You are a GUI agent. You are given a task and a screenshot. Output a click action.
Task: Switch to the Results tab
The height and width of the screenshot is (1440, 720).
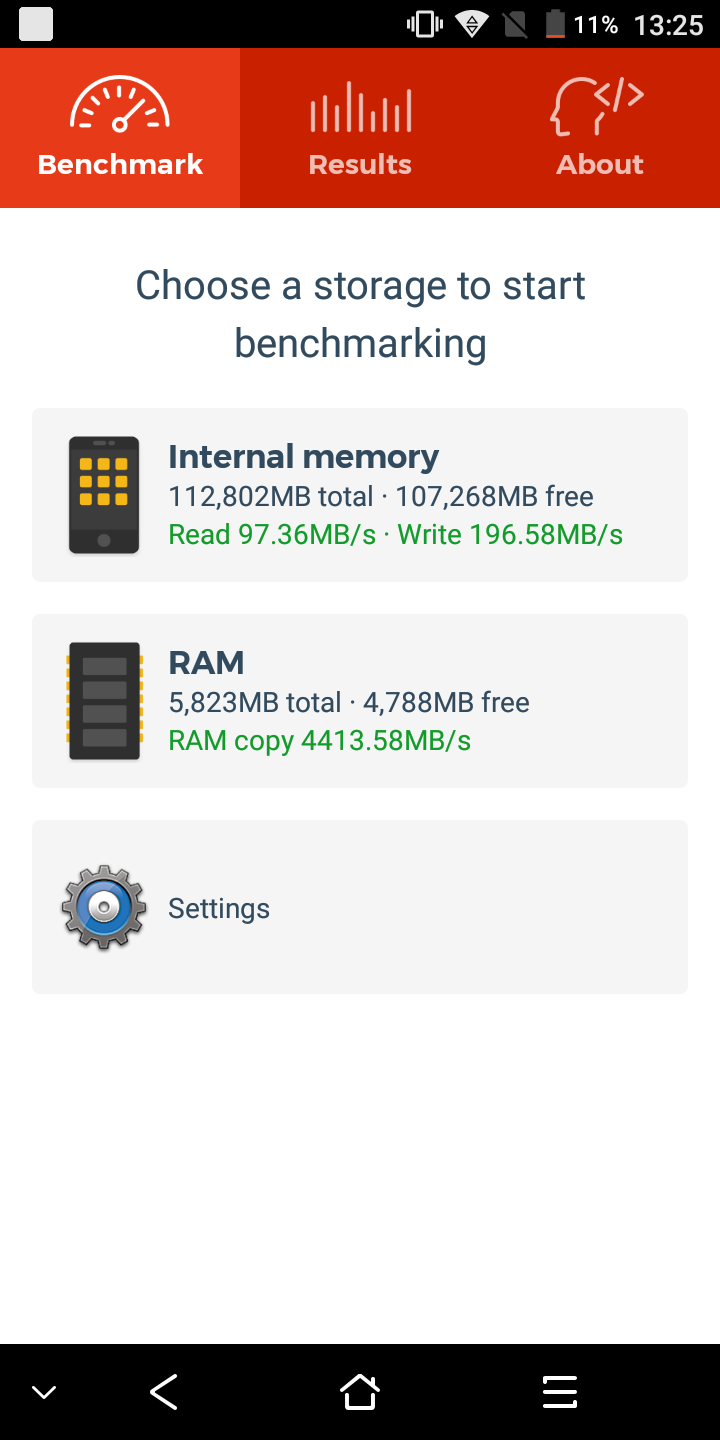(x=360, y=128)
